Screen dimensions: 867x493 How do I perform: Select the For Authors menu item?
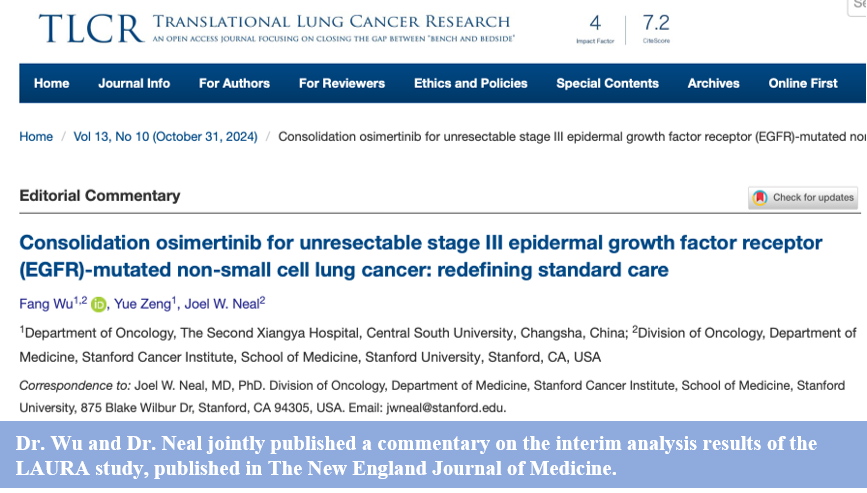click(x=234, y=84)
